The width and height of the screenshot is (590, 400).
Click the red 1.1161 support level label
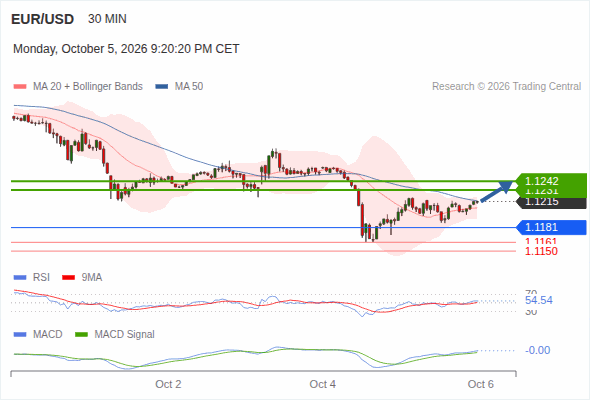pyautogui.click(x=541, y=242)
